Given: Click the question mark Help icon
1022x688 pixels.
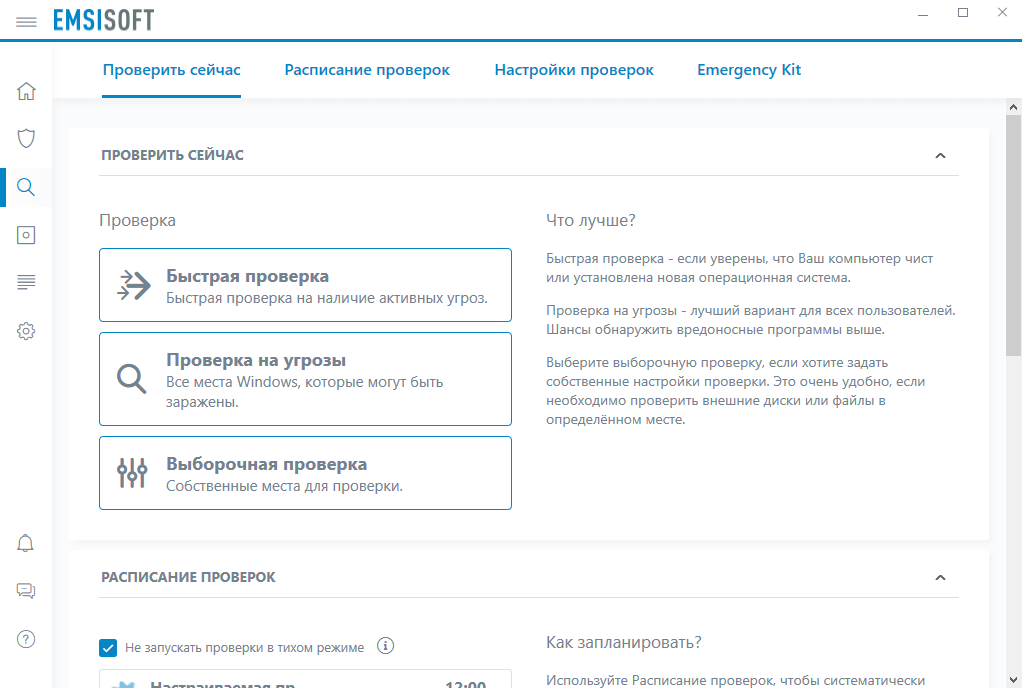Looking at the screenshot, I should click(x=26, y=638).
